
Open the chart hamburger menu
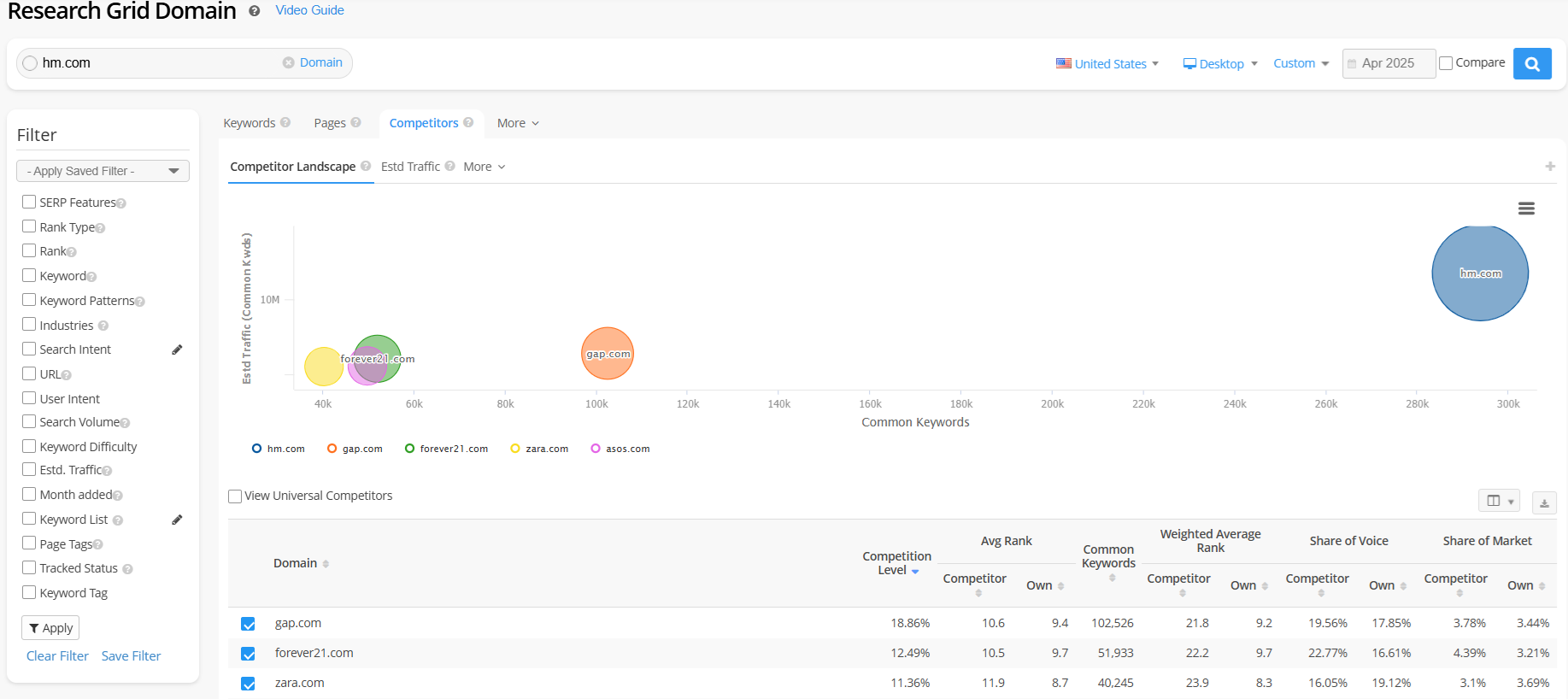[x=1526, y=209]
